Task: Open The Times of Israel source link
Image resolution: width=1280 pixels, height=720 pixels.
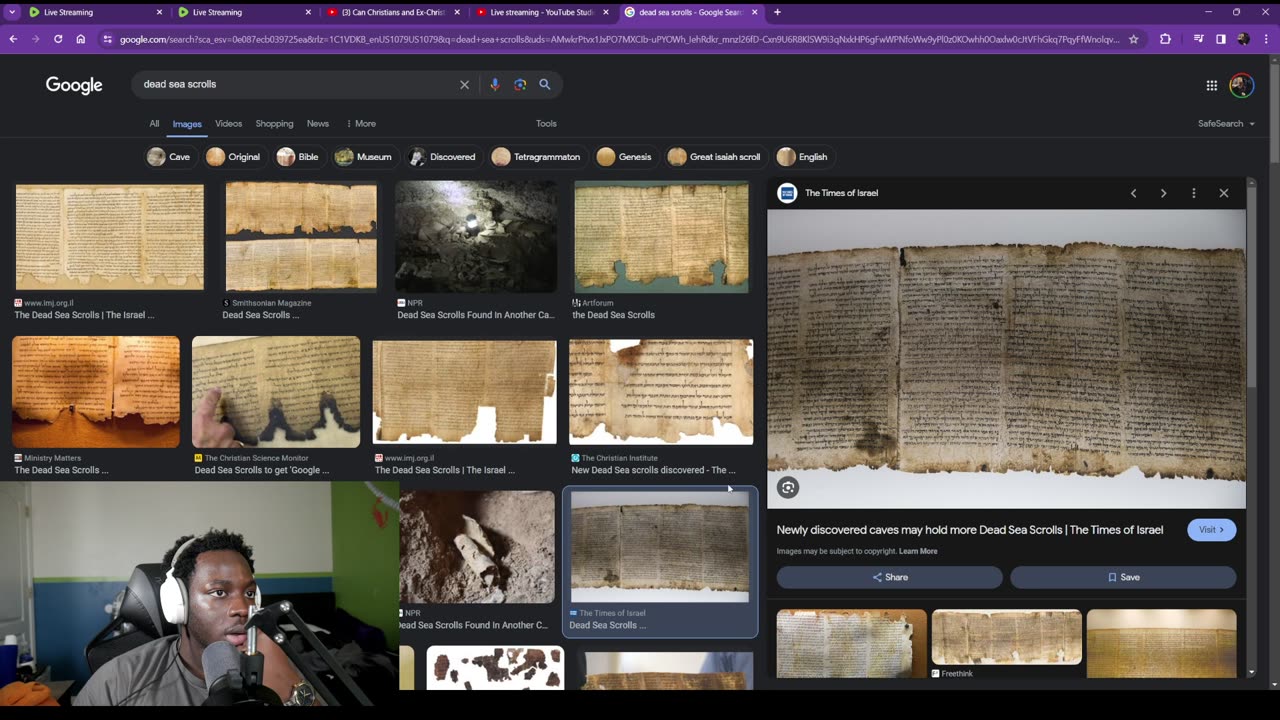Action: point(841,193)
